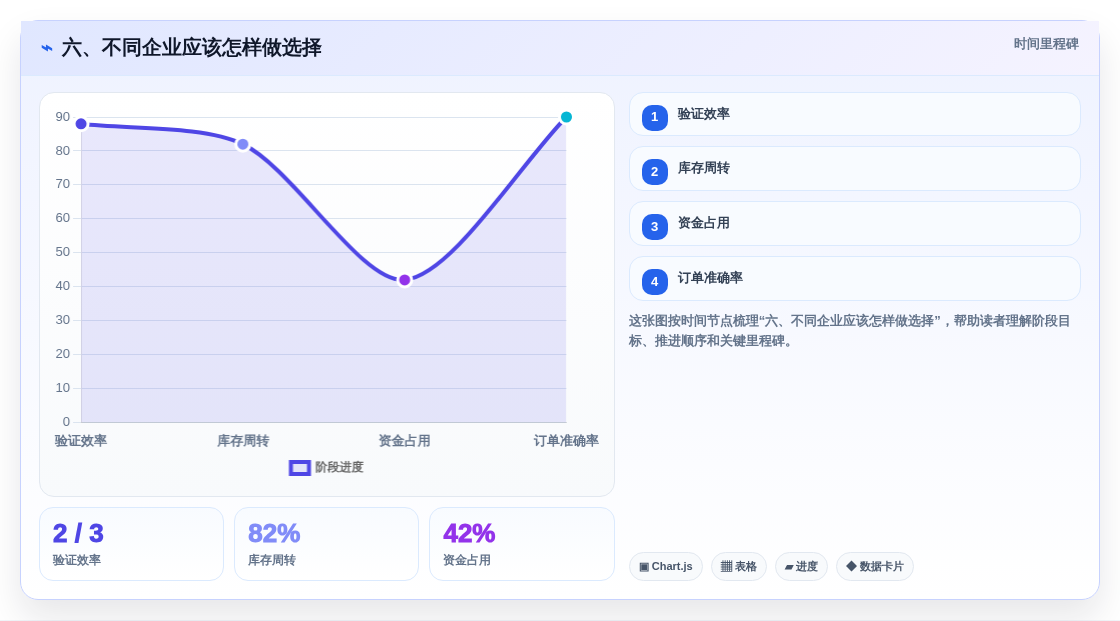Viewport: 1120px width, 621px height.
Task: Click the 阶段进度 legend color box
Action: 299,467
